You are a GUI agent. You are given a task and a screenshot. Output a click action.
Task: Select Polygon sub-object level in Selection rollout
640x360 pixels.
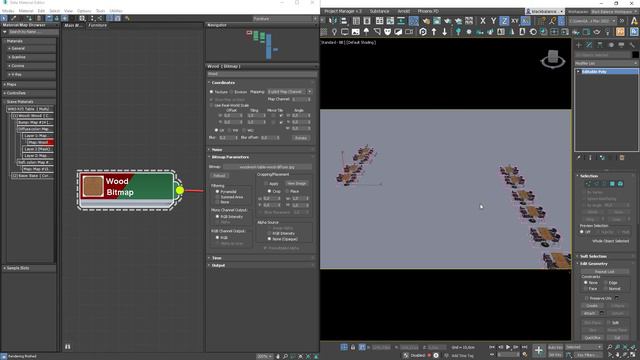coord(612,184)
